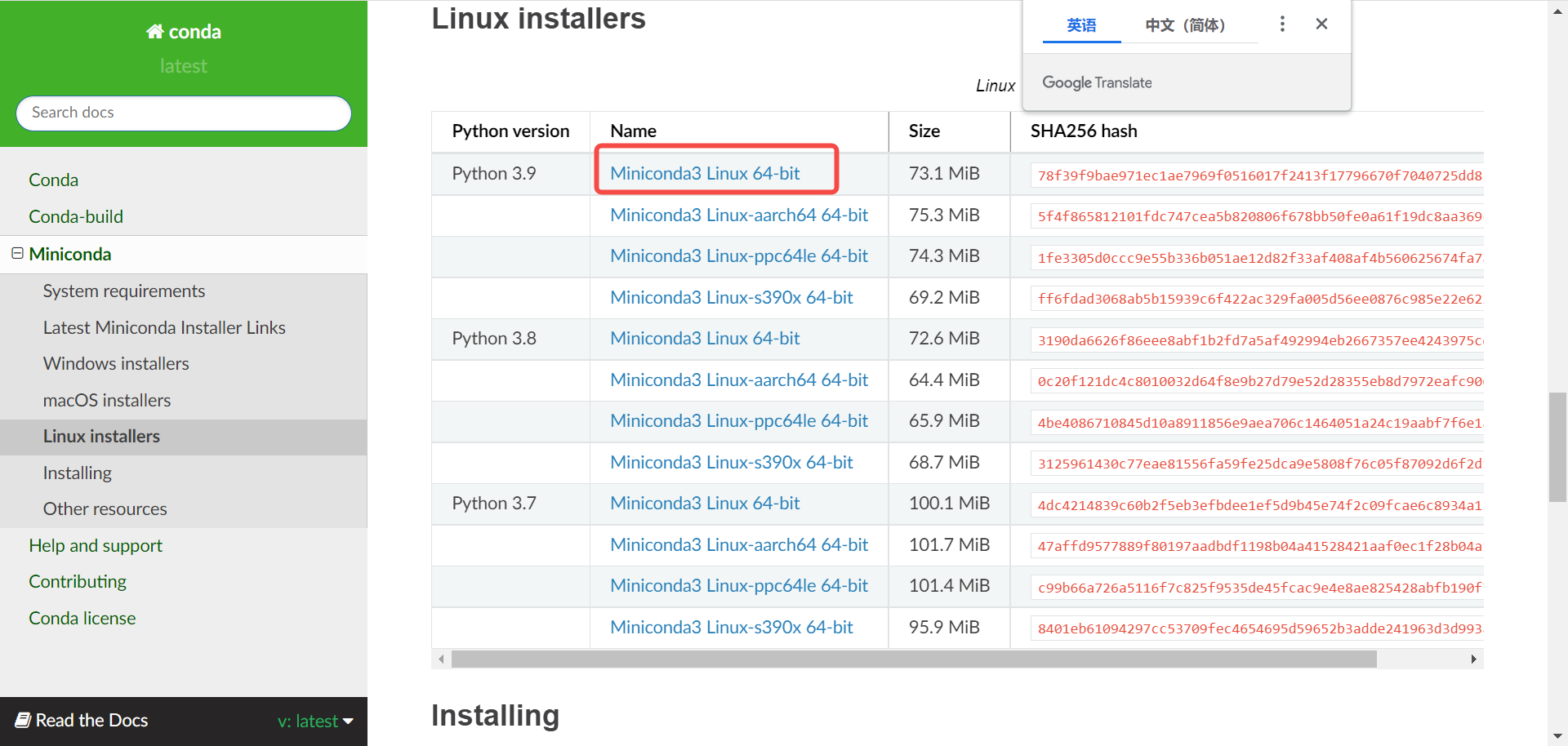Switch to the 中文（简体）translation tab
Screen dimensions: 1568x746
tap(1185, 25)
